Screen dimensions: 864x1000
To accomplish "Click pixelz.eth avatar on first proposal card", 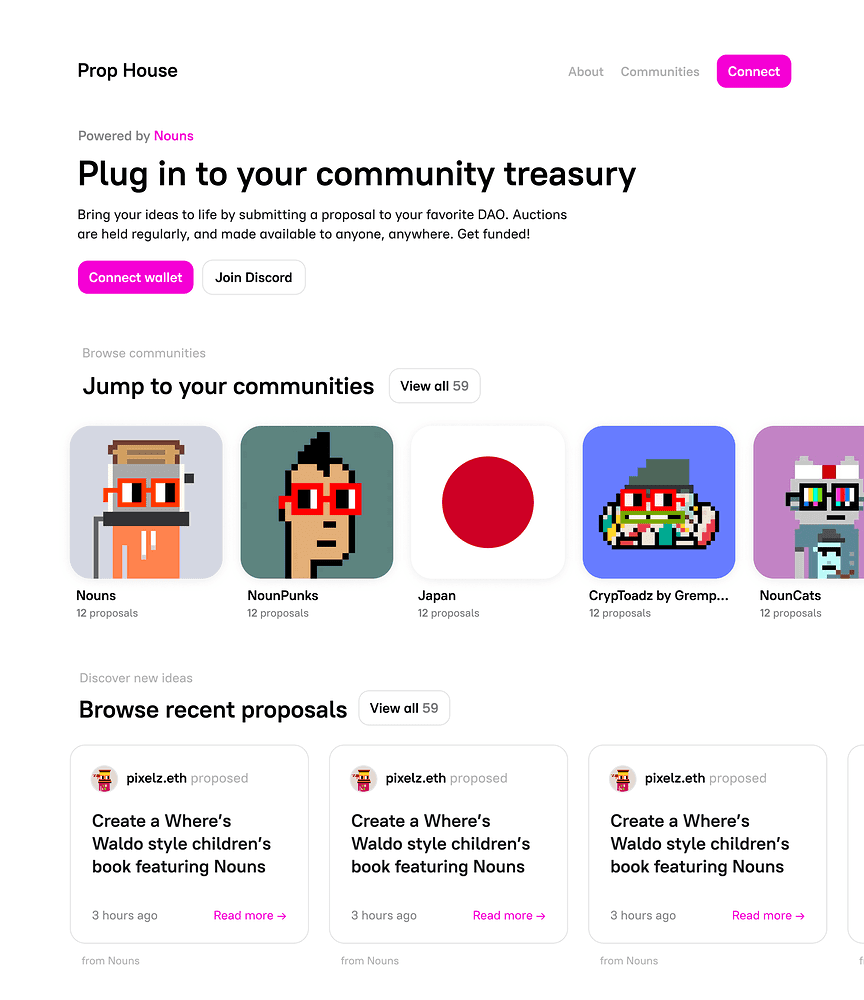I will [x=104, y=779].
